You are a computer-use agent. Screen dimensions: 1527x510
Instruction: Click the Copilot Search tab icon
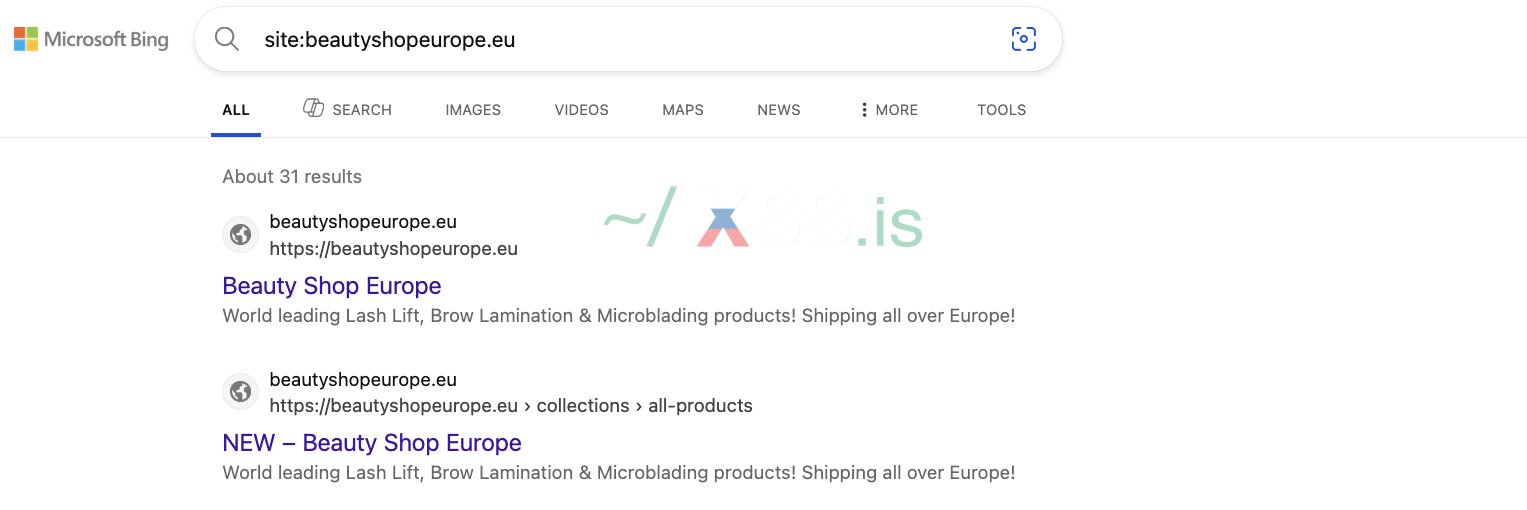tap(313, 108)
